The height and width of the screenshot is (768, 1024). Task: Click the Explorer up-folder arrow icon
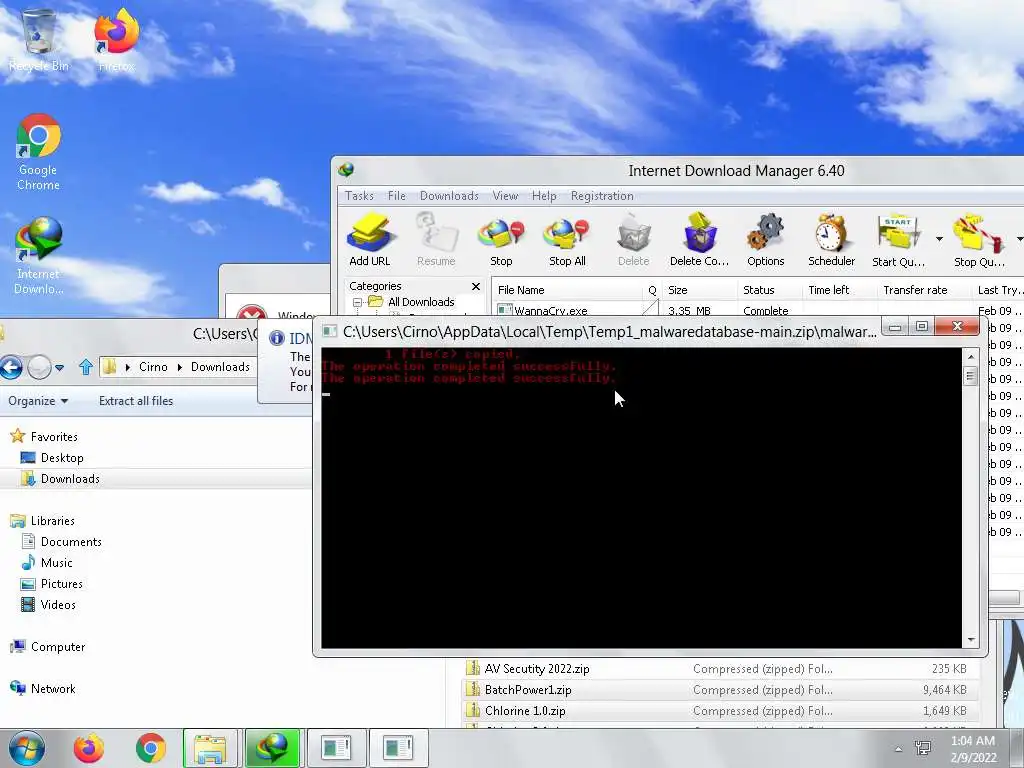click(86, 367)
